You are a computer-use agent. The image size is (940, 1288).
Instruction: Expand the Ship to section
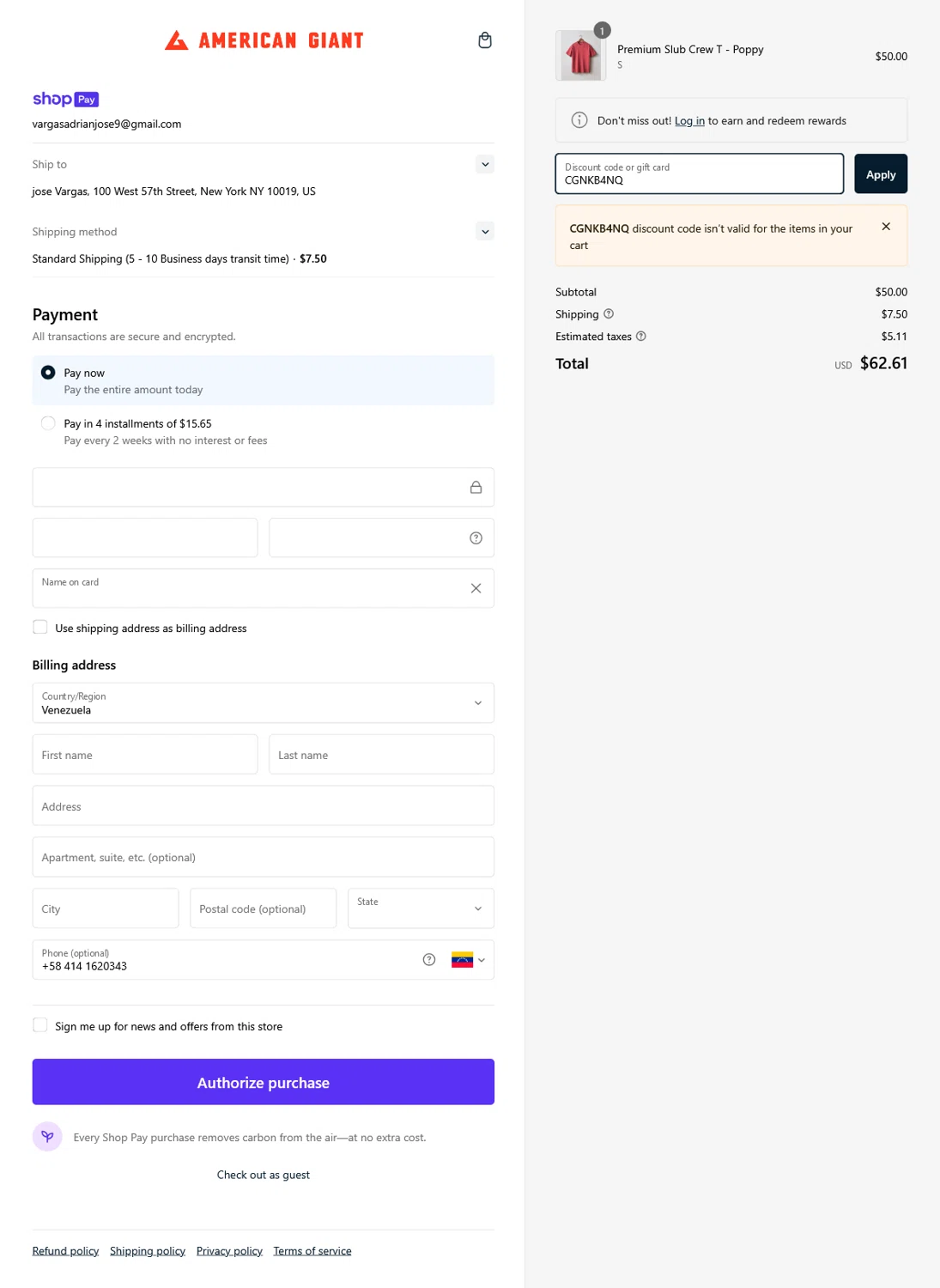tap(485, 164)
